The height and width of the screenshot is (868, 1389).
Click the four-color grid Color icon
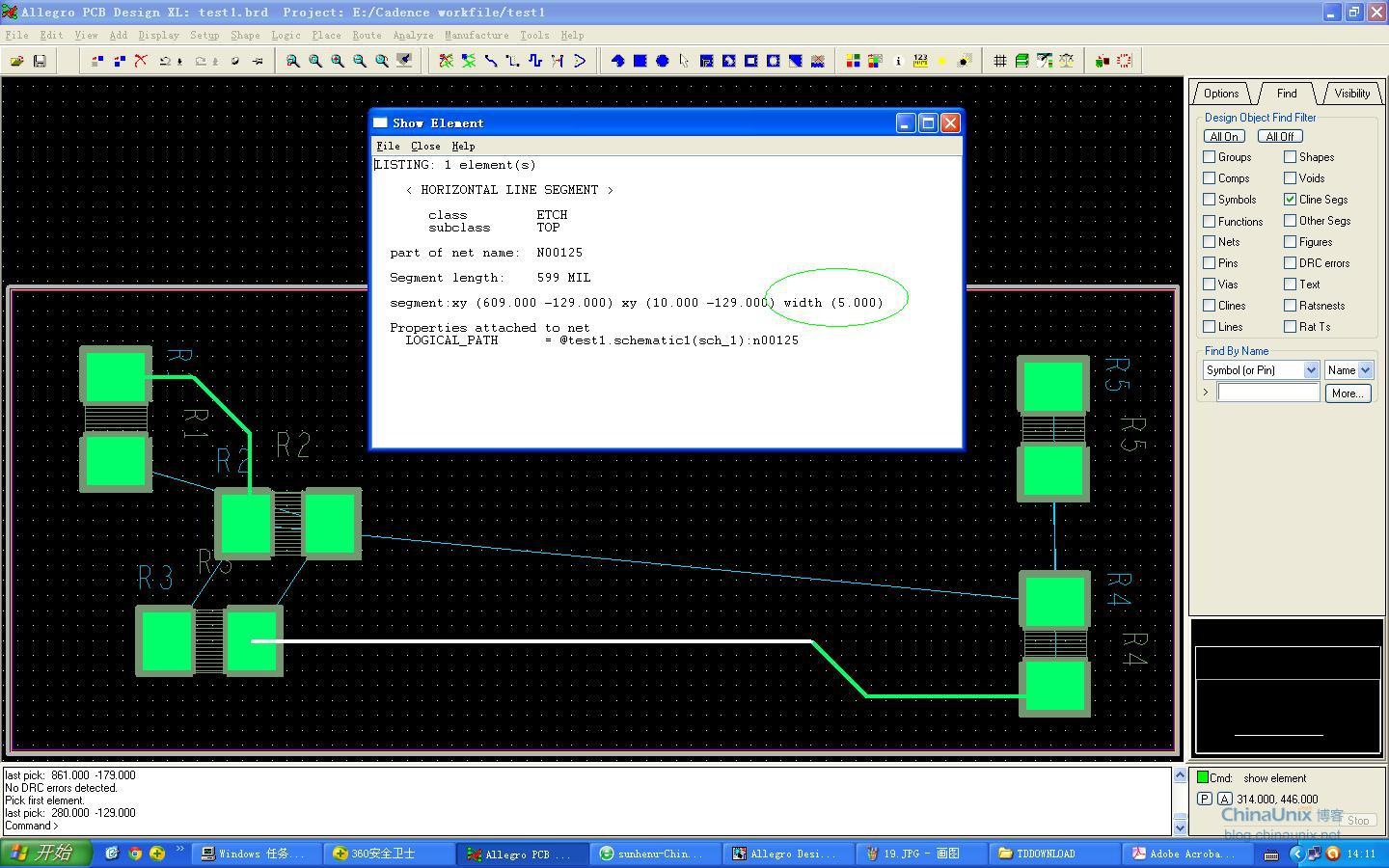853,61
